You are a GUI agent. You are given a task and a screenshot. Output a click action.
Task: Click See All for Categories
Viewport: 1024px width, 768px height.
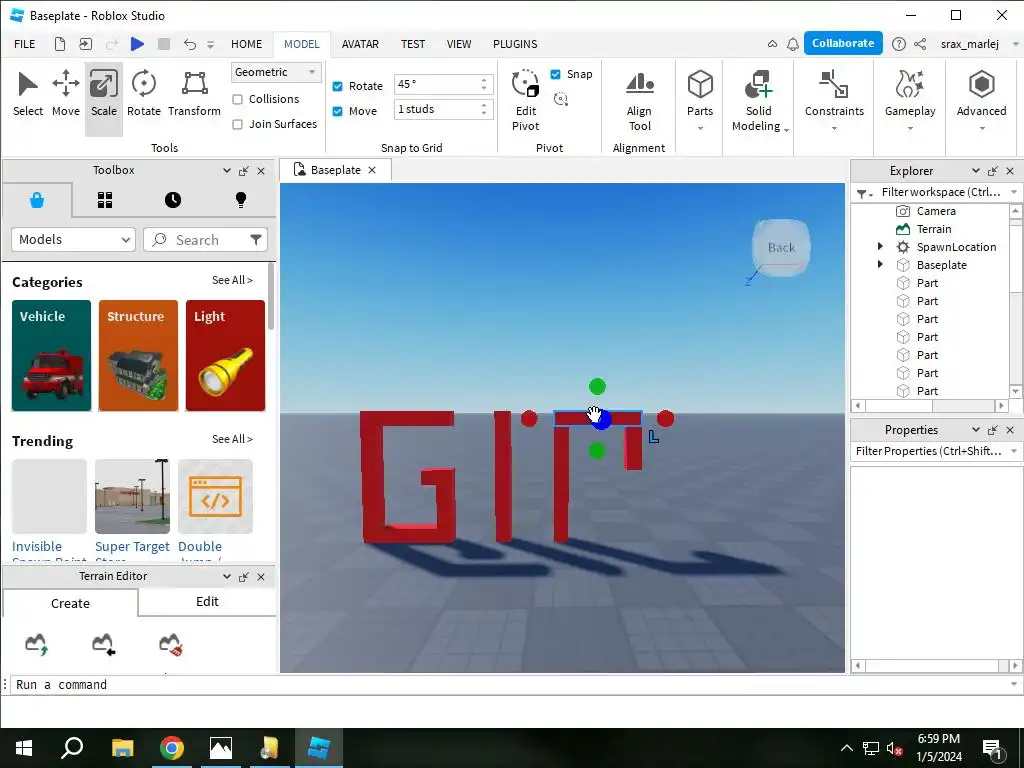pos(232,280)
